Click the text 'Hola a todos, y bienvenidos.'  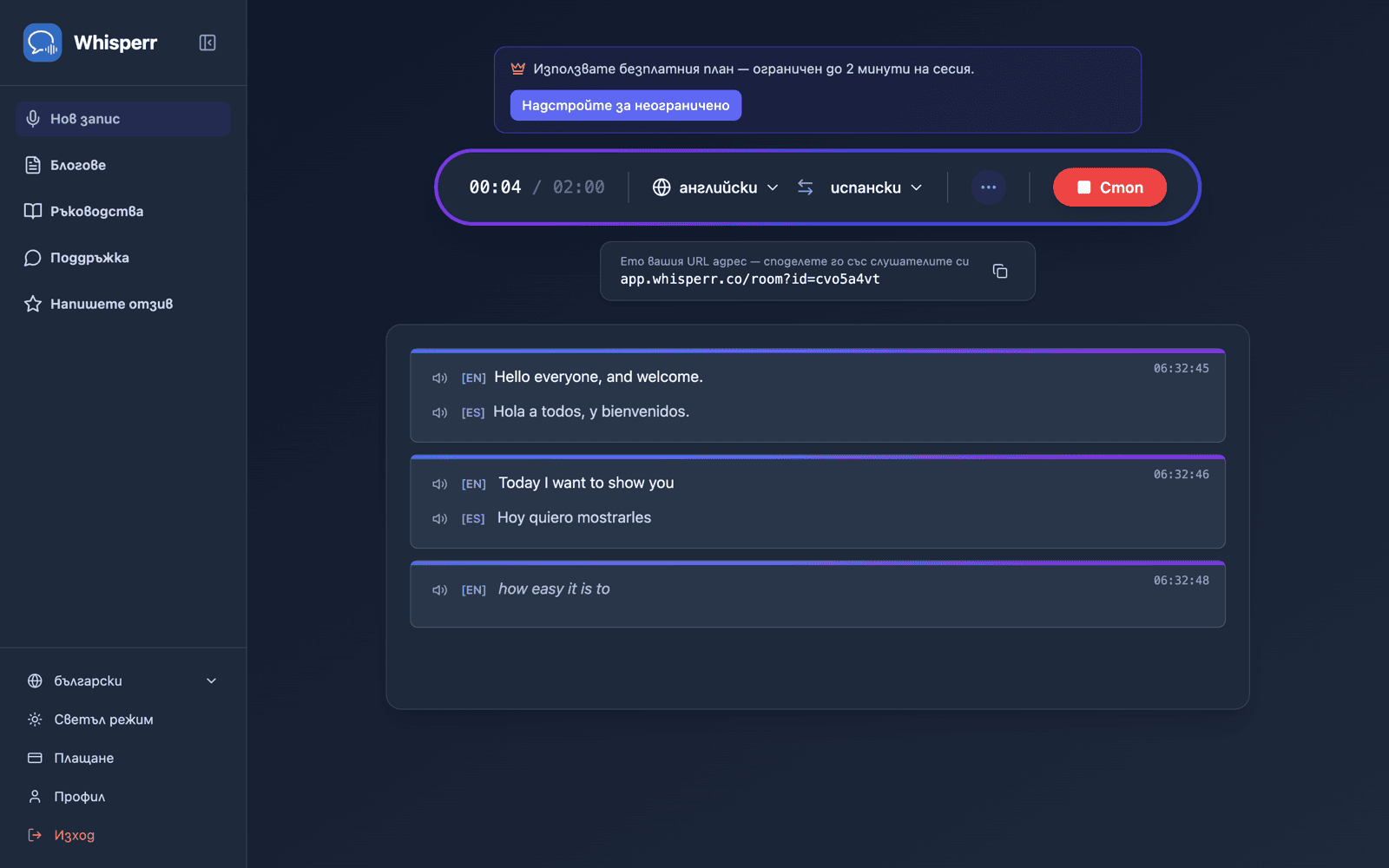591,411
